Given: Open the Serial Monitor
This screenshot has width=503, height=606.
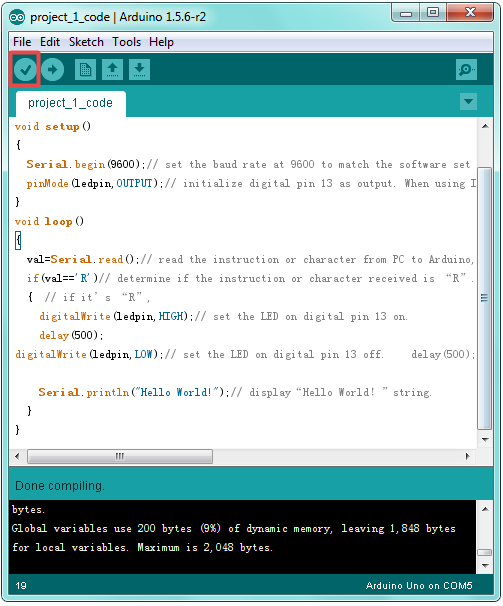Looking at the screenshot, I should [x=466, y=70].
